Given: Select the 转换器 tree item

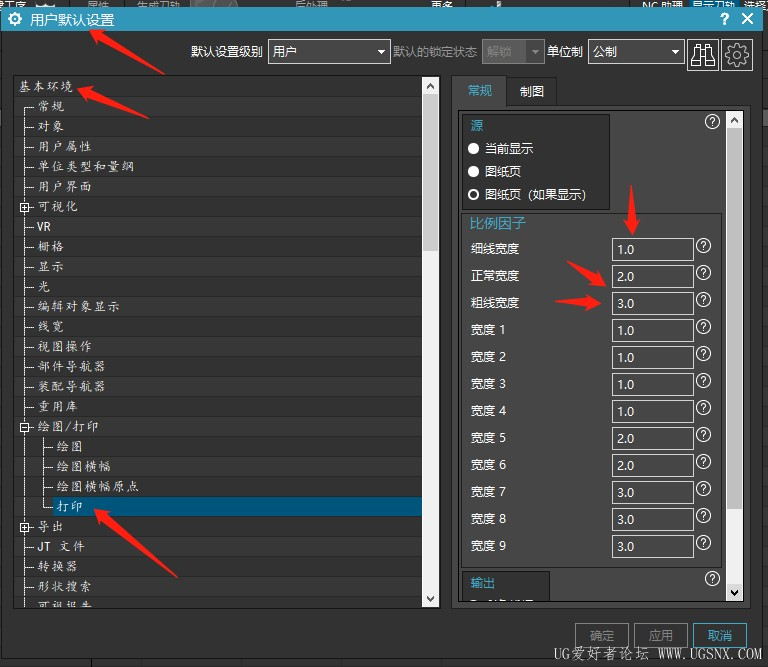Looking at the screenshot, I should 58,567.
